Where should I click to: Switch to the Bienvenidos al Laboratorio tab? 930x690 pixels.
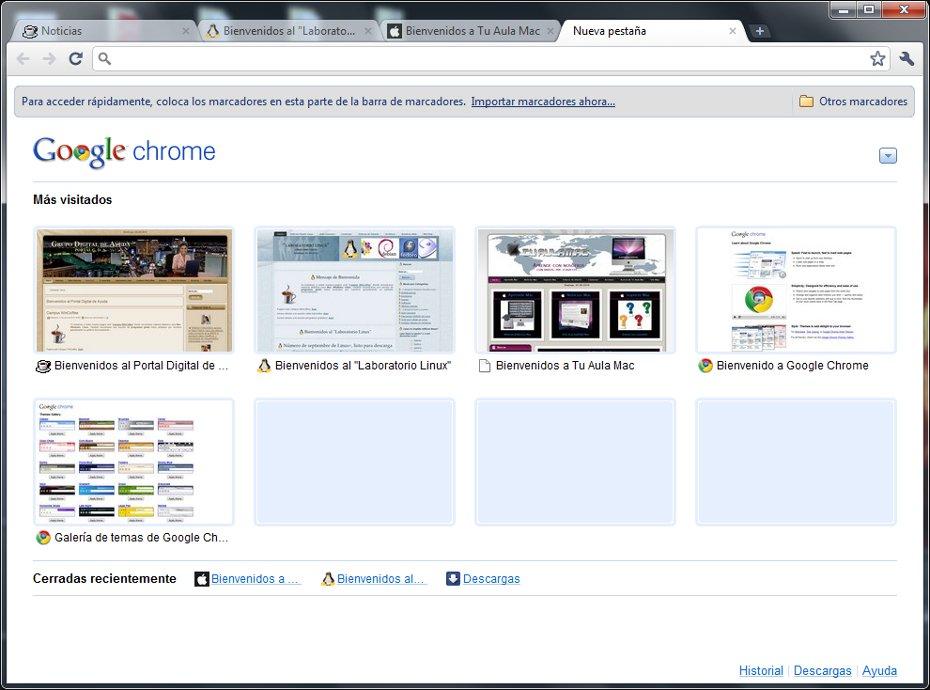pyautogui.click(x=288, y=31)
